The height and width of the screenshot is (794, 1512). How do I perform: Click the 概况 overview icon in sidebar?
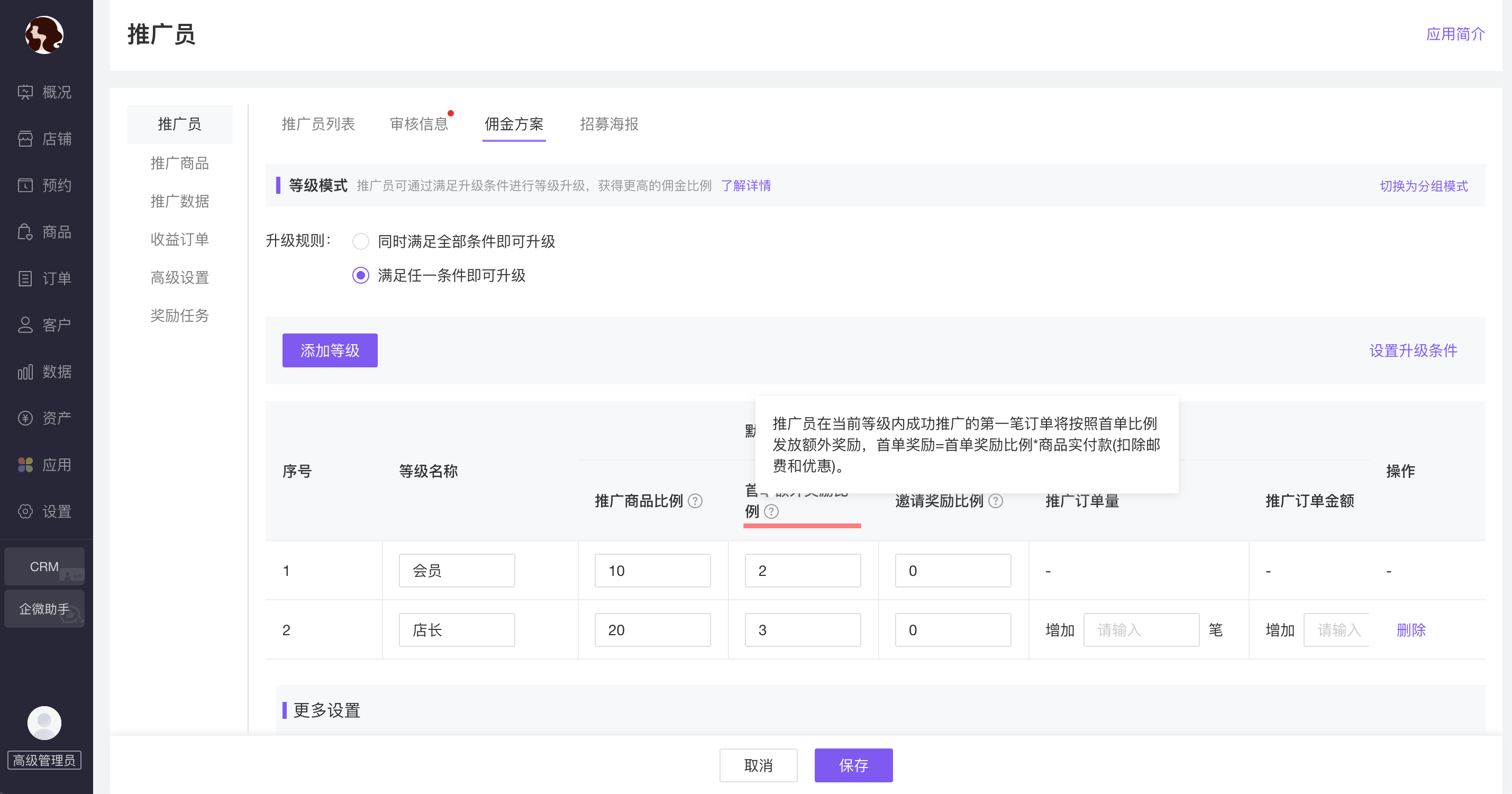tap(25, 92)
